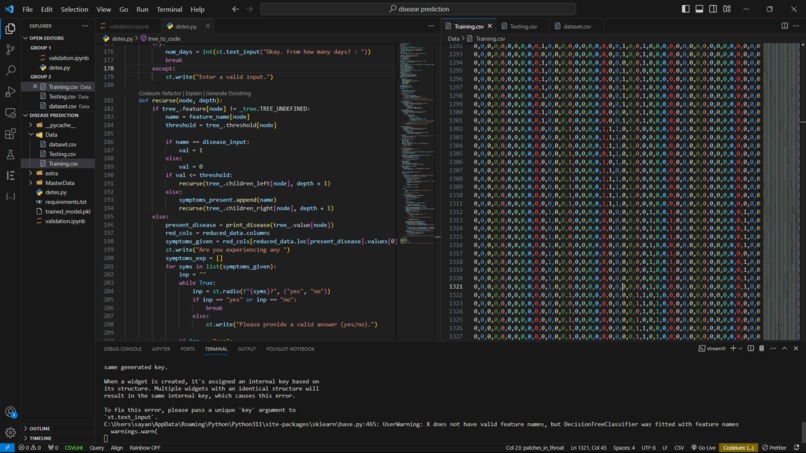806x453 pixels.
Task: Maximize the terminal panel size
Action: pos(784,349)
